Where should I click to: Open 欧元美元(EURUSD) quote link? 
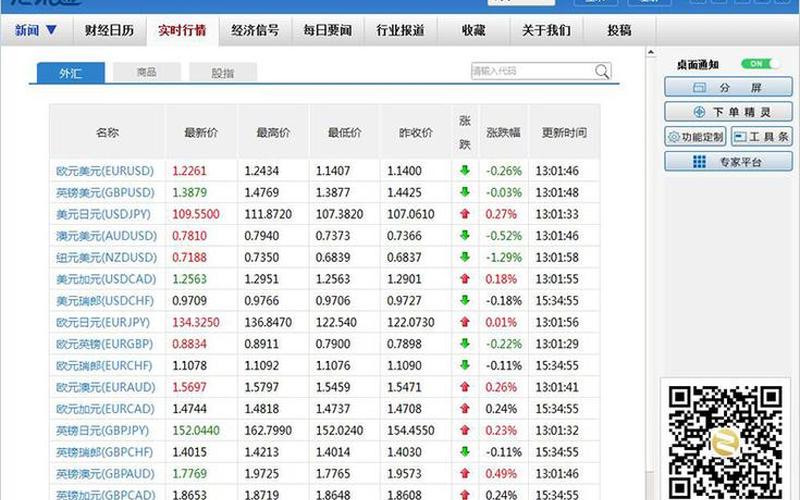[x=105, y=170]
